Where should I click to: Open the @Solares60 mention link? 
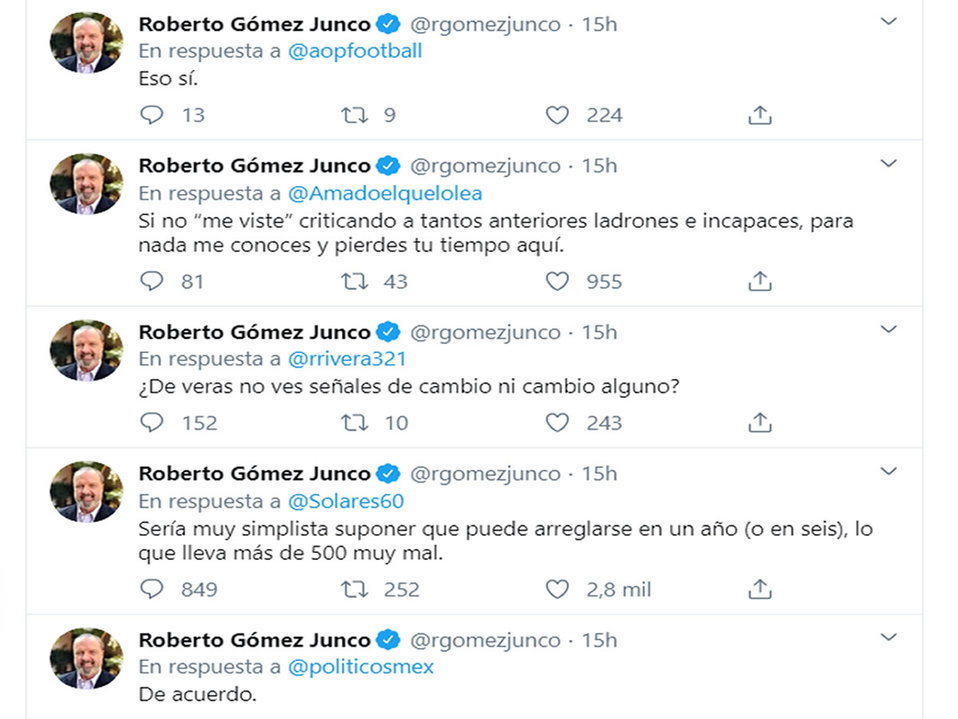tap(346, 501)
